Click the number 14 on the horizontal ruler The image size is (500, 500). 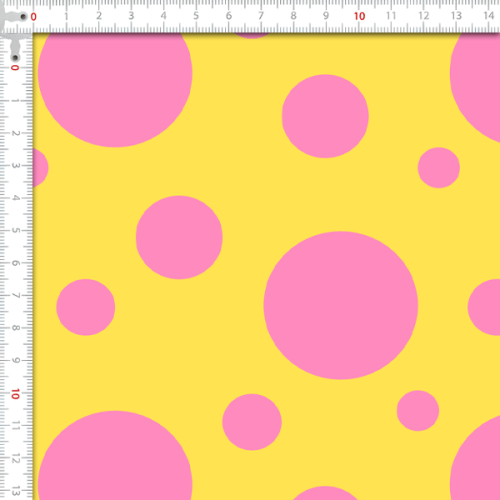click(x=489, y=16)
